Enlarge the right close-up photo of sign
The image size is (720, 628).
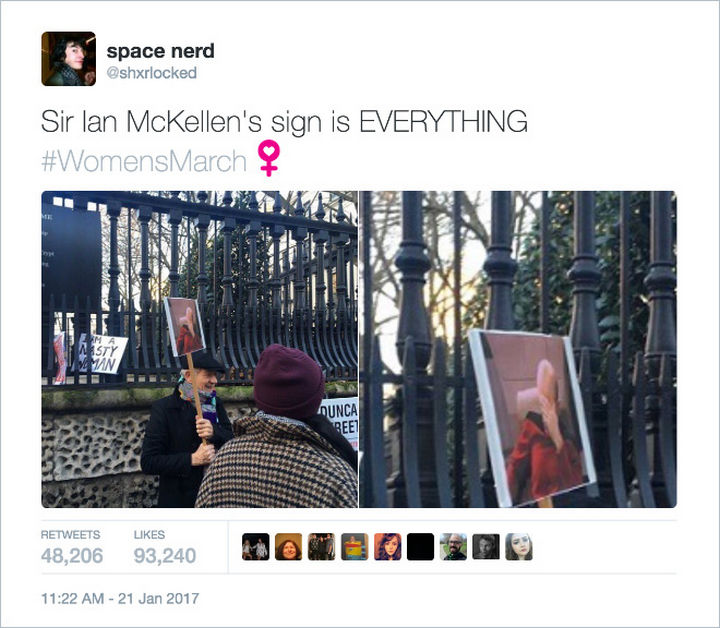518,349
